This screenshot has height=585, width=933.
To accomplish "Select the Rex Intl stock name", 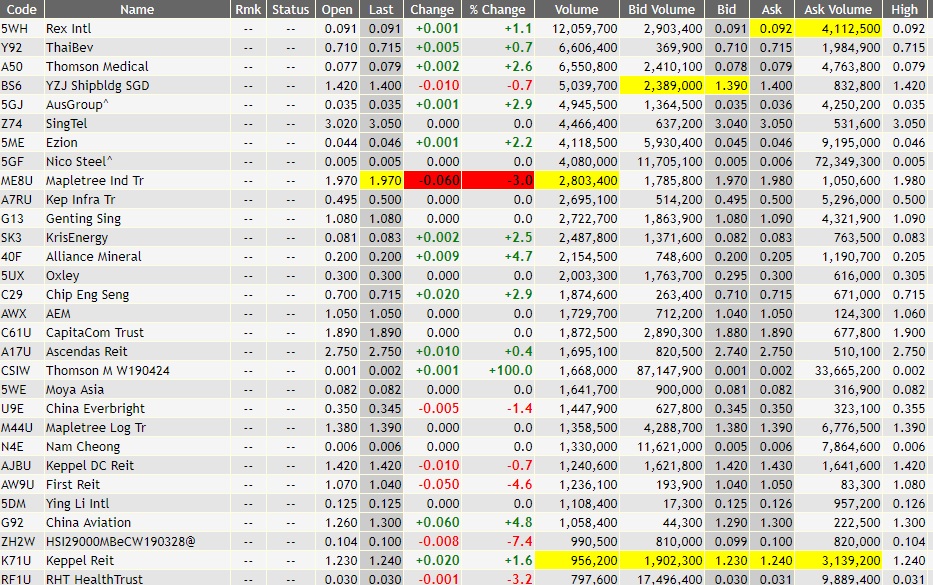I will [x=68, y=29].
